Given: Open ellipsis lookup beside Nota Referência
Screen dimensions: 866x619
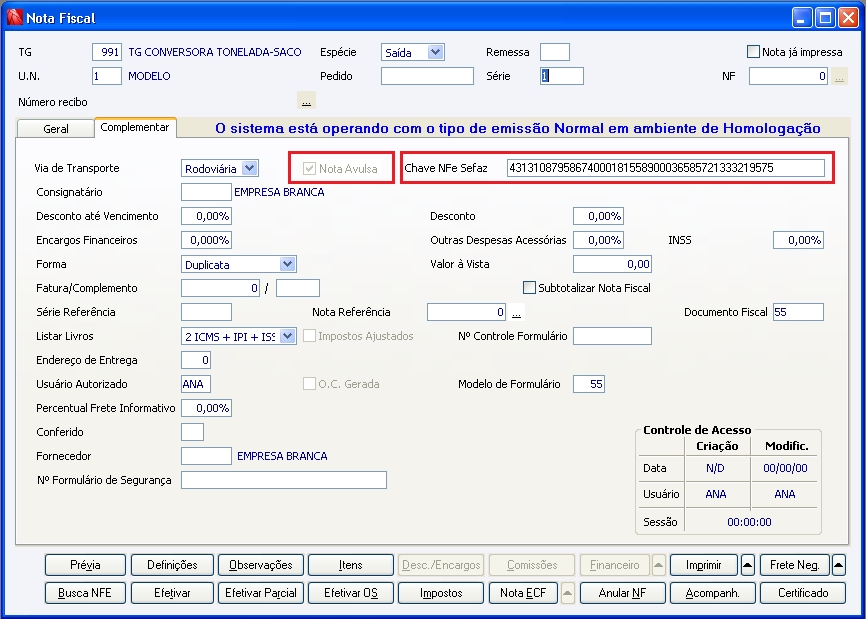Looking at the screenshot, I should (516, 312).
